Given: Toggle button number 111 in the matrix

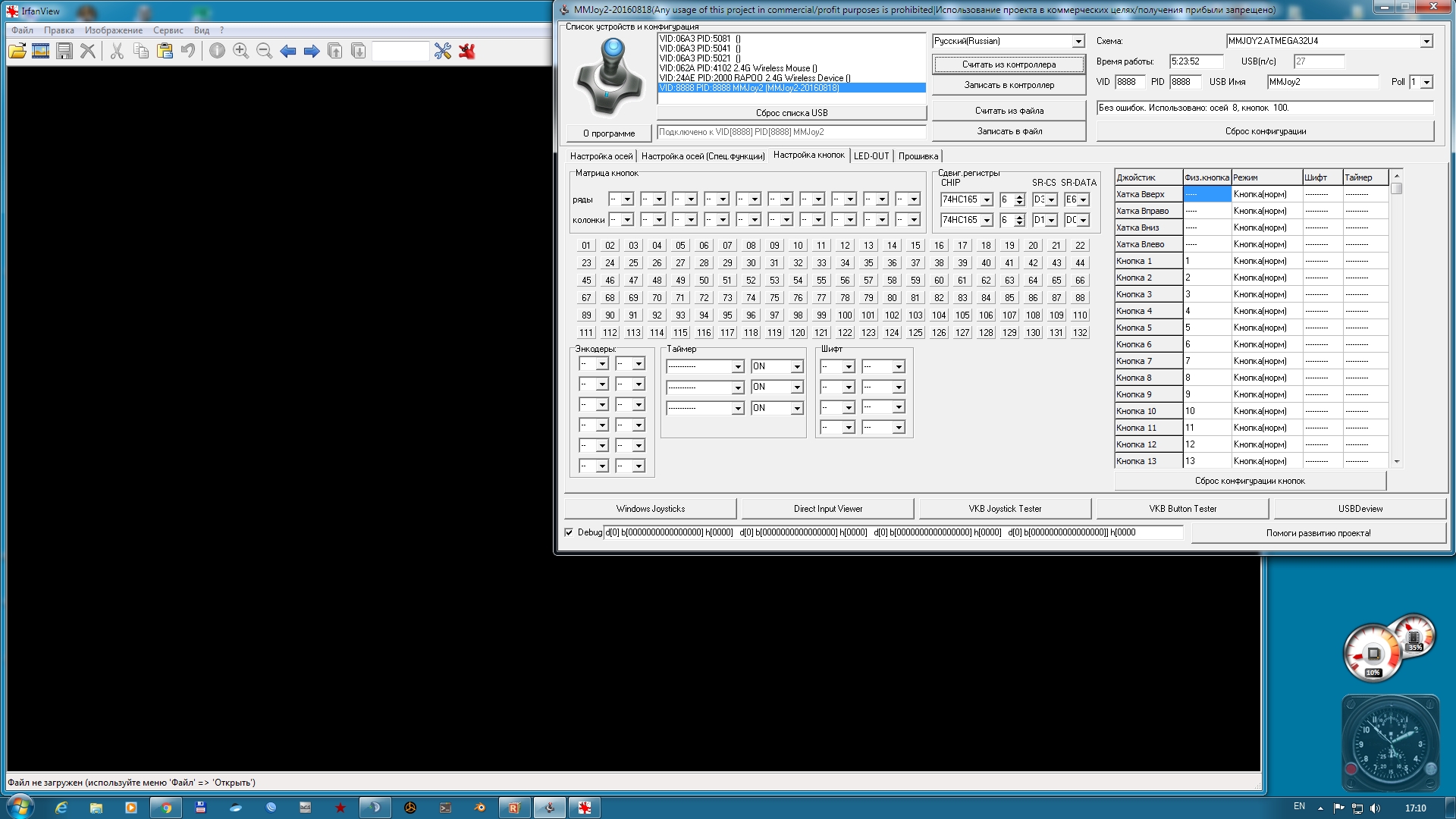Looking at the screenshot, I should [x=586, y=333].
